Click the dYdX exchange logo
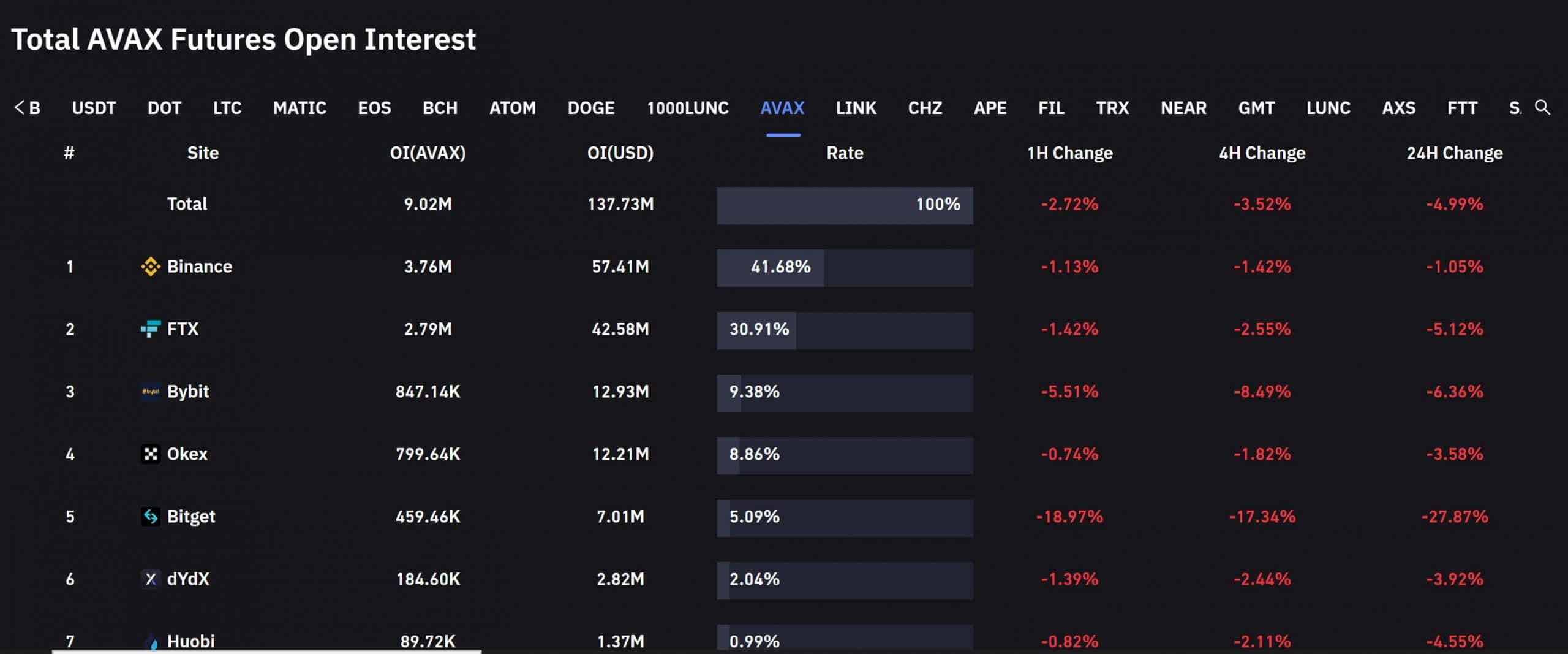Image resolution: width=1568 pixels, height=654 pixels. pyautogui.click(x=150, y=579)
